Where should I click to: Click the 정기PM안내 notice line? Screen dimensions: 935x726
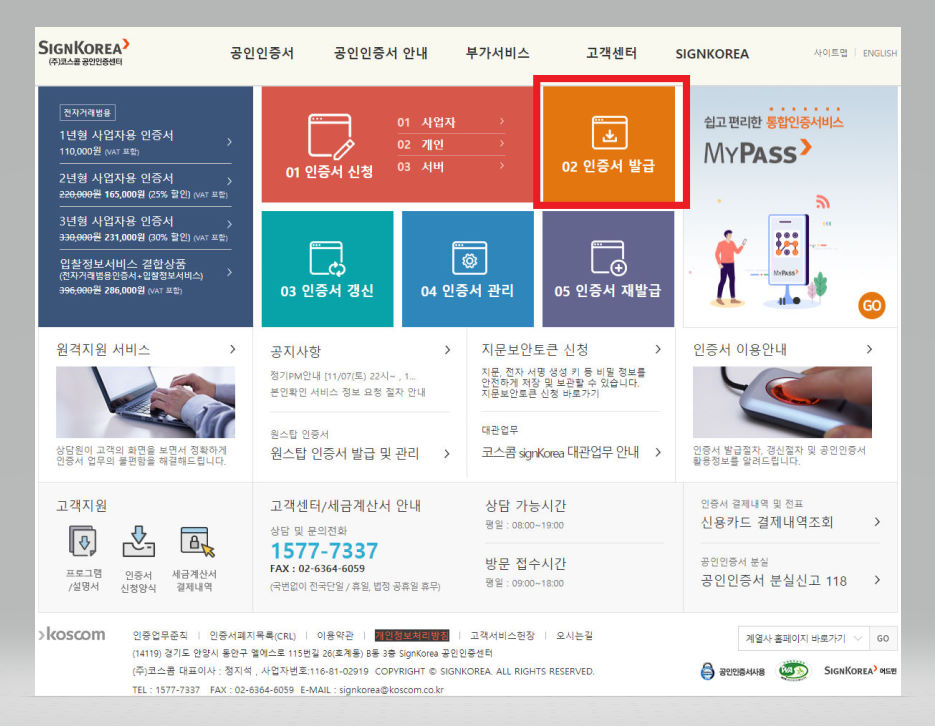pyautogui.click(x=343, y=376)
